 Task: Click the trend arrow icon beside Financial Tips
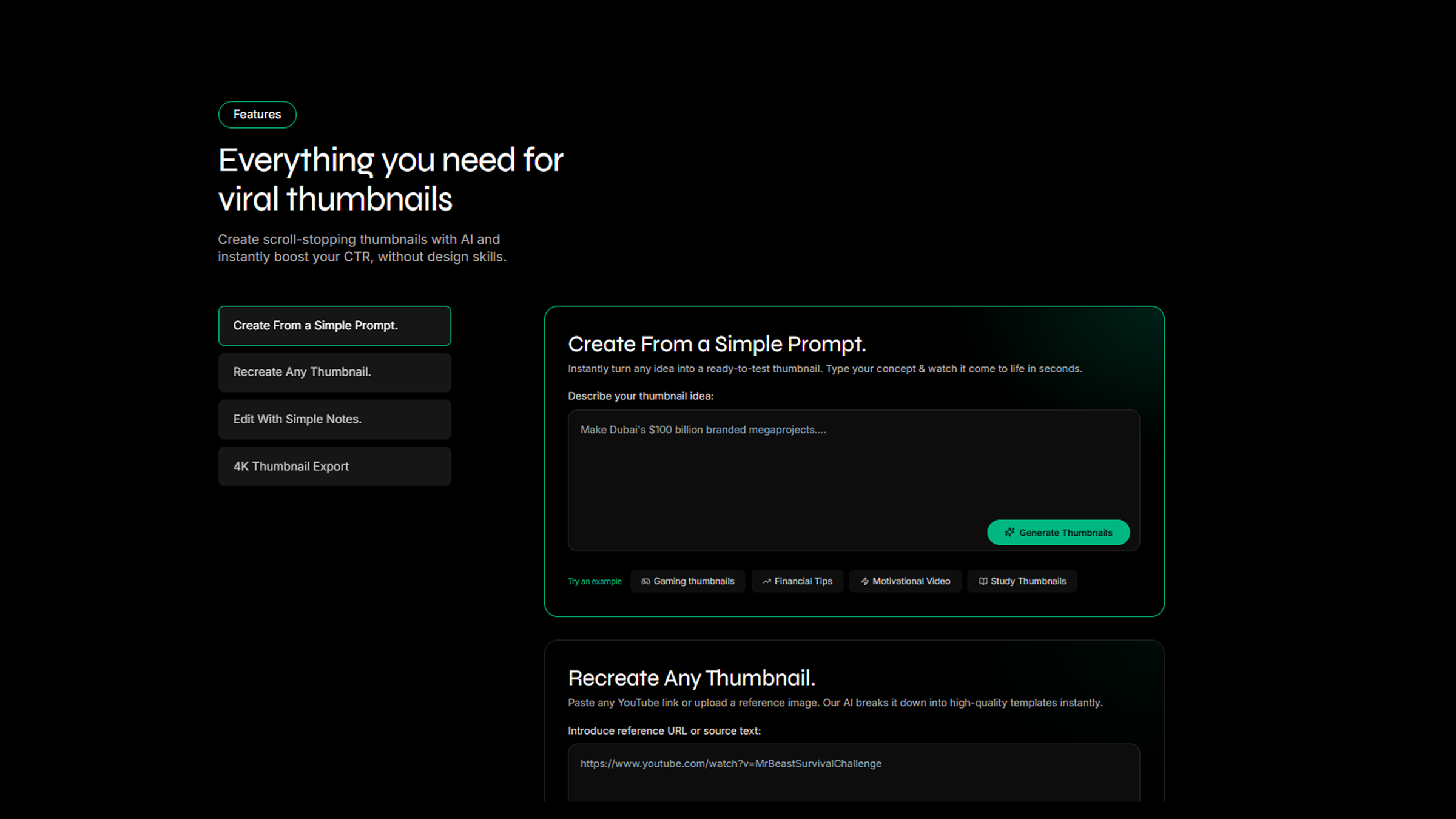point(767,581)
